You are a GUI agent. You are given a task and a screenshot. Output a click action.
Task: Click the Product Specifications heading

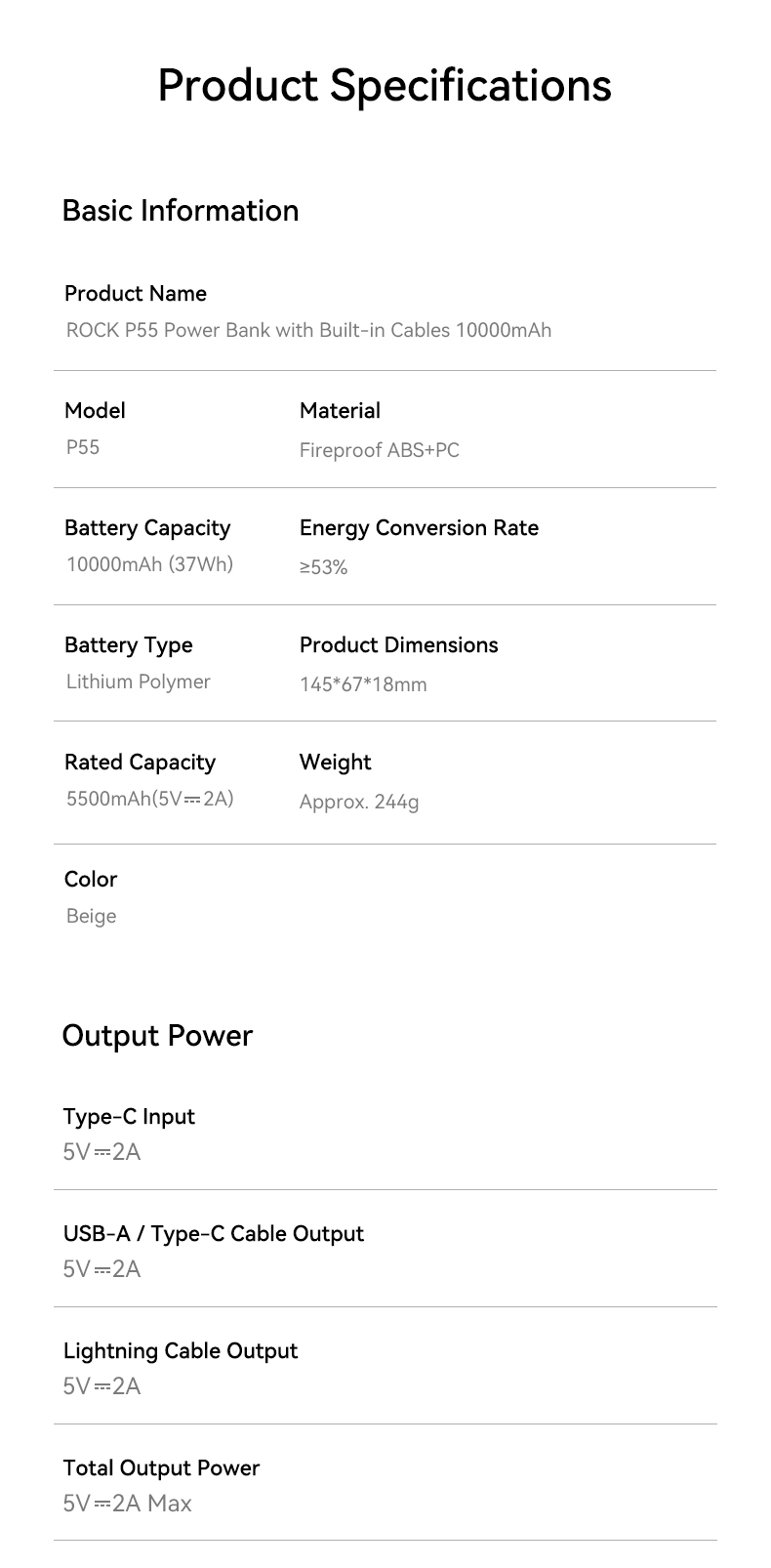(385, 85)
